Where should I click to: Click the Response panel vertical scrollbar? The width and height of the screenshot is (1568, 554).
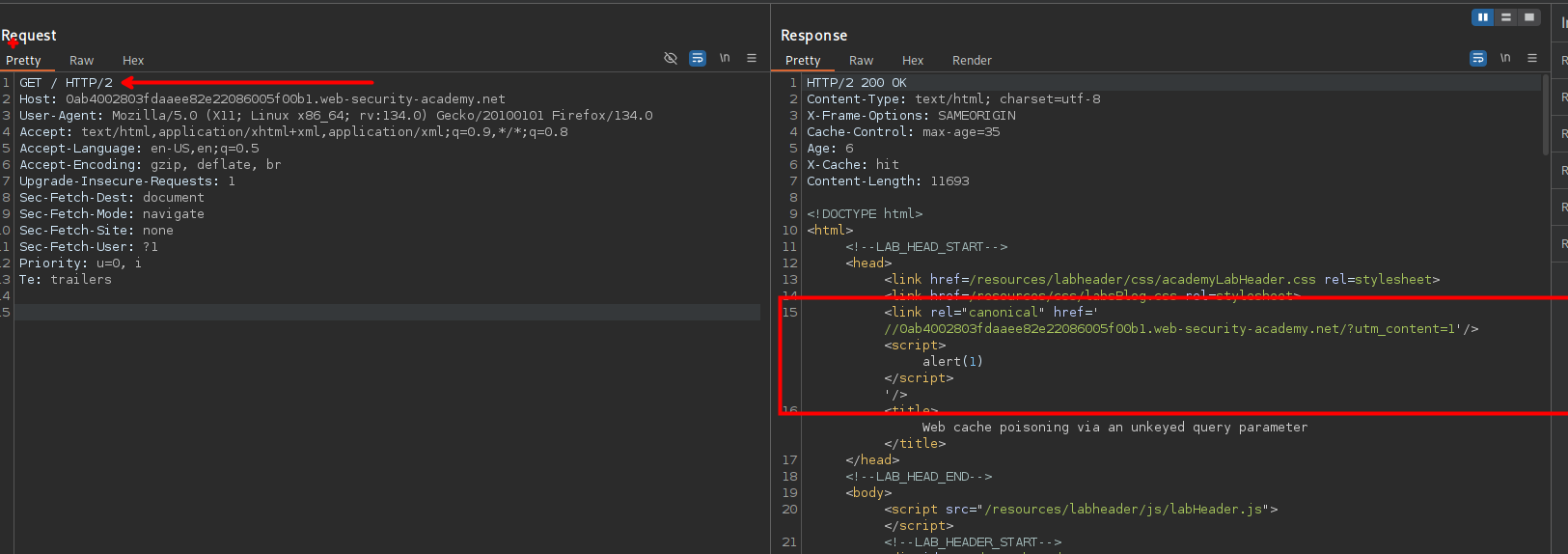point(1546,114)
